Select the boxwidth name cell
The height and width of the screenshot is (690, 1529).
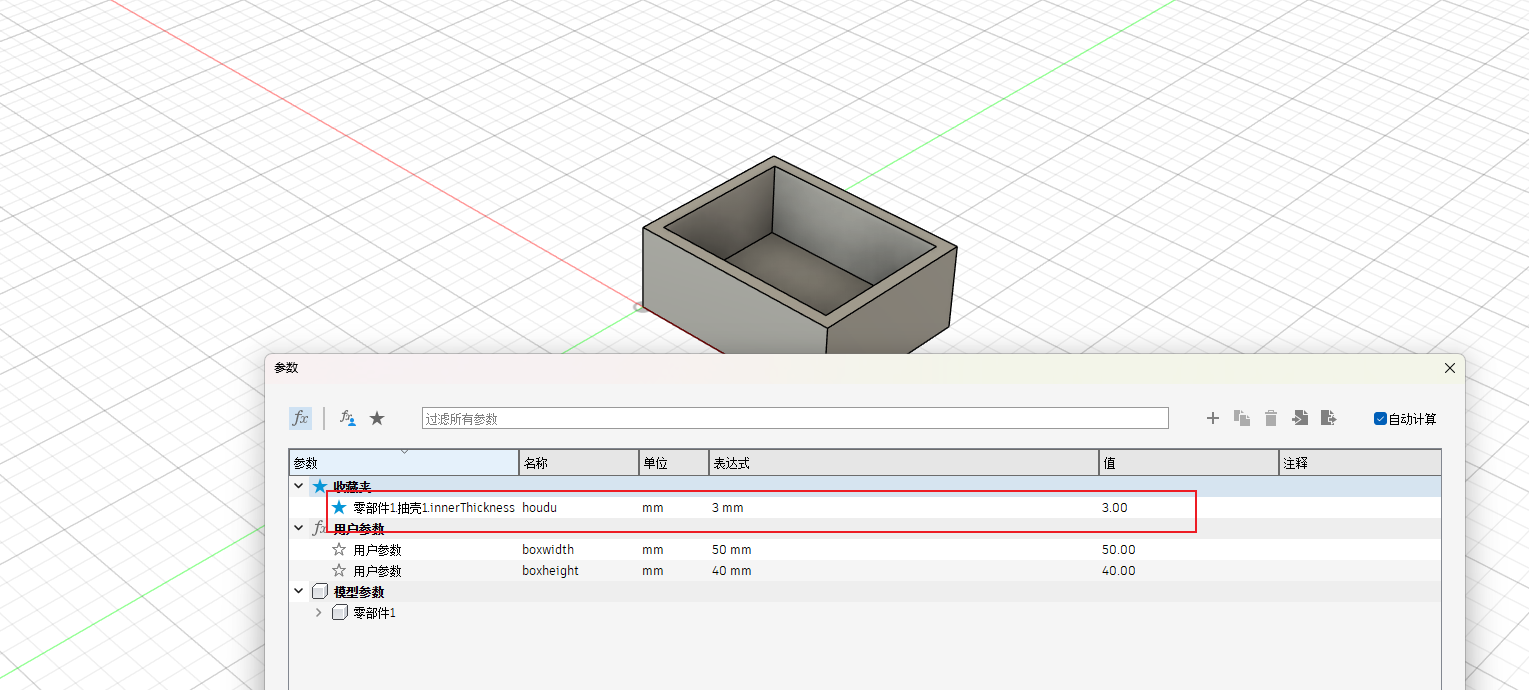[x=548, y=550]
